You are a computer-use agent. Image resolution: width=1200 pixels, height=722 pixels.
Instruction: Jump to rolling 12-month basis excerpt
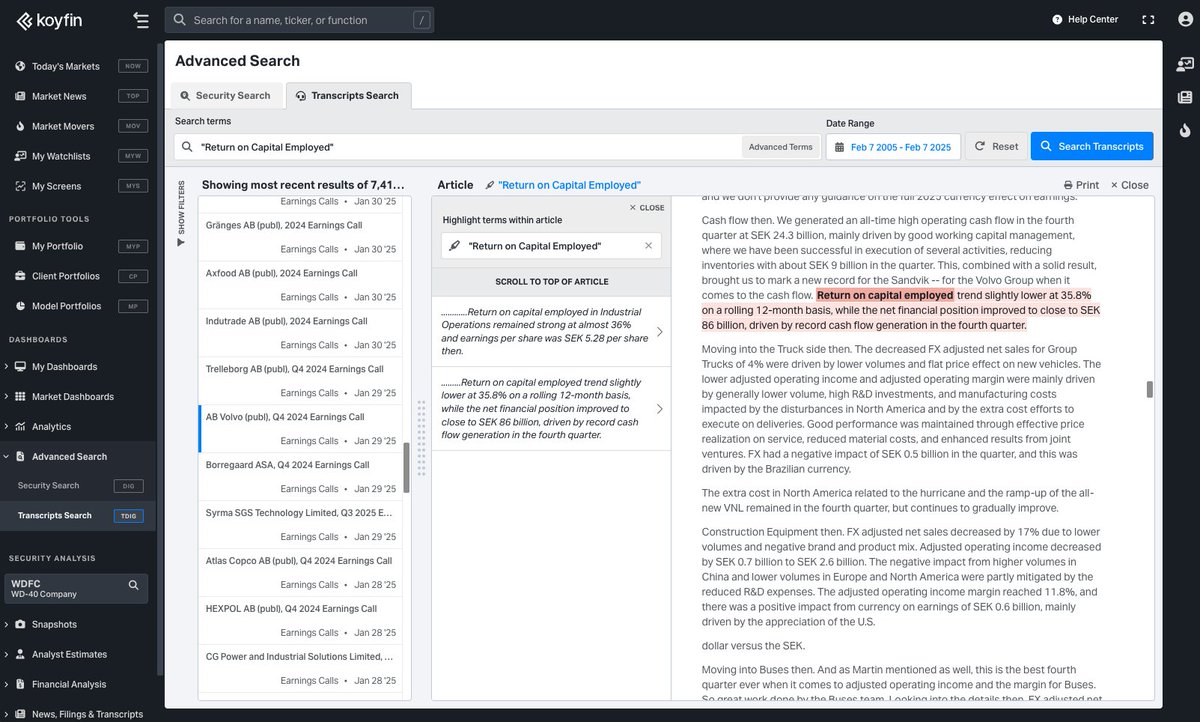[x=551, y=409]
